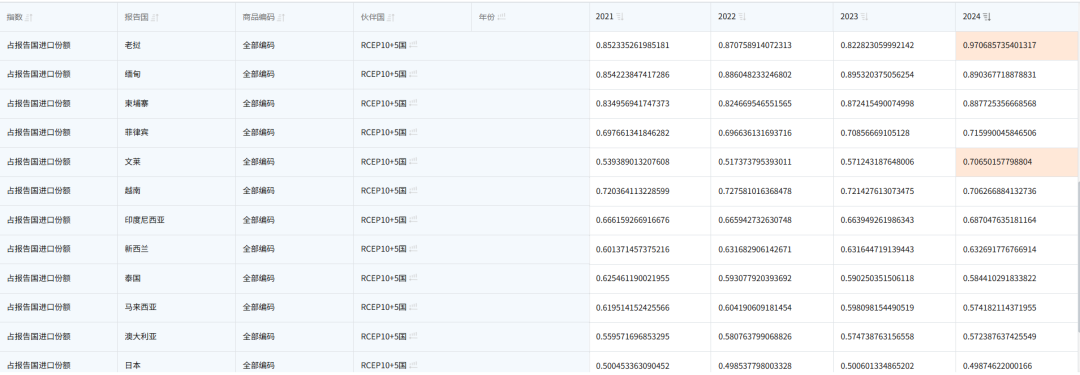Click the 日本 country cell
The height and width of the screenshot is (375, 1080).
coord(176,363)
